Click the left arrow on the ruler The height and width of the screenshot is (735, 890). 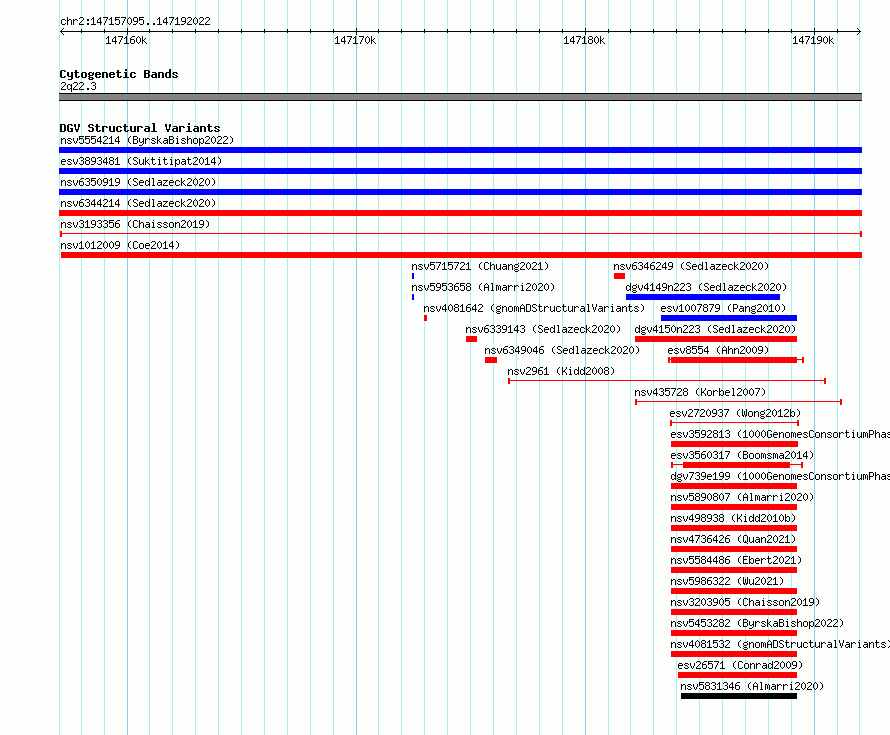[x=62, y=32]
